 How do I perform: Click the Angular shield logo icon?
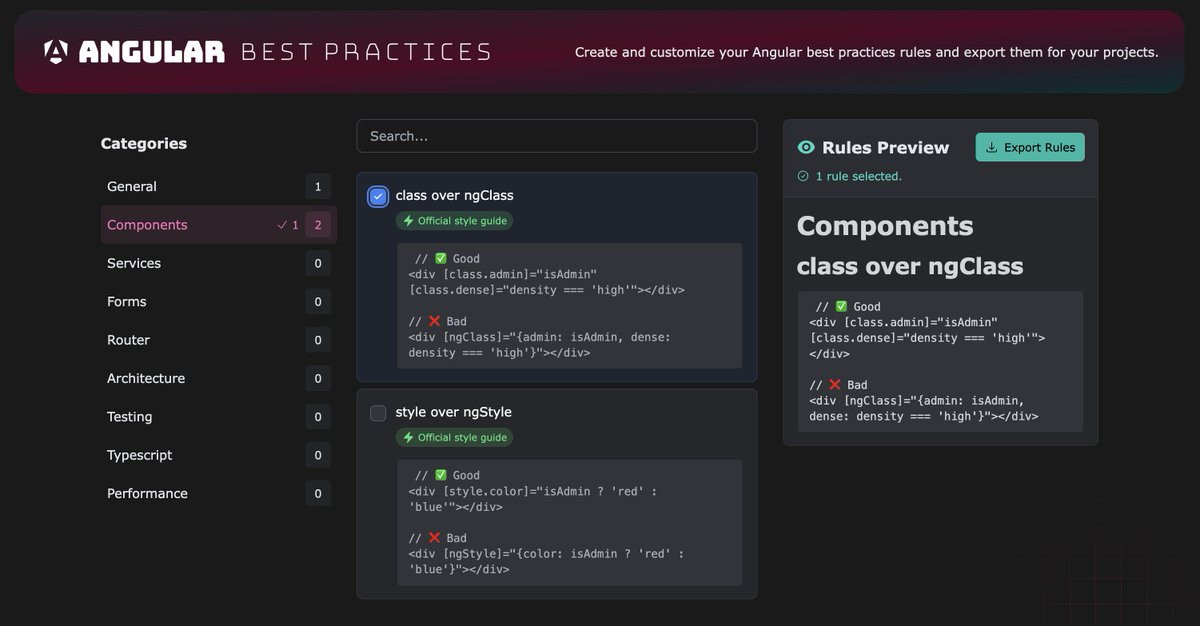(56, 52)
